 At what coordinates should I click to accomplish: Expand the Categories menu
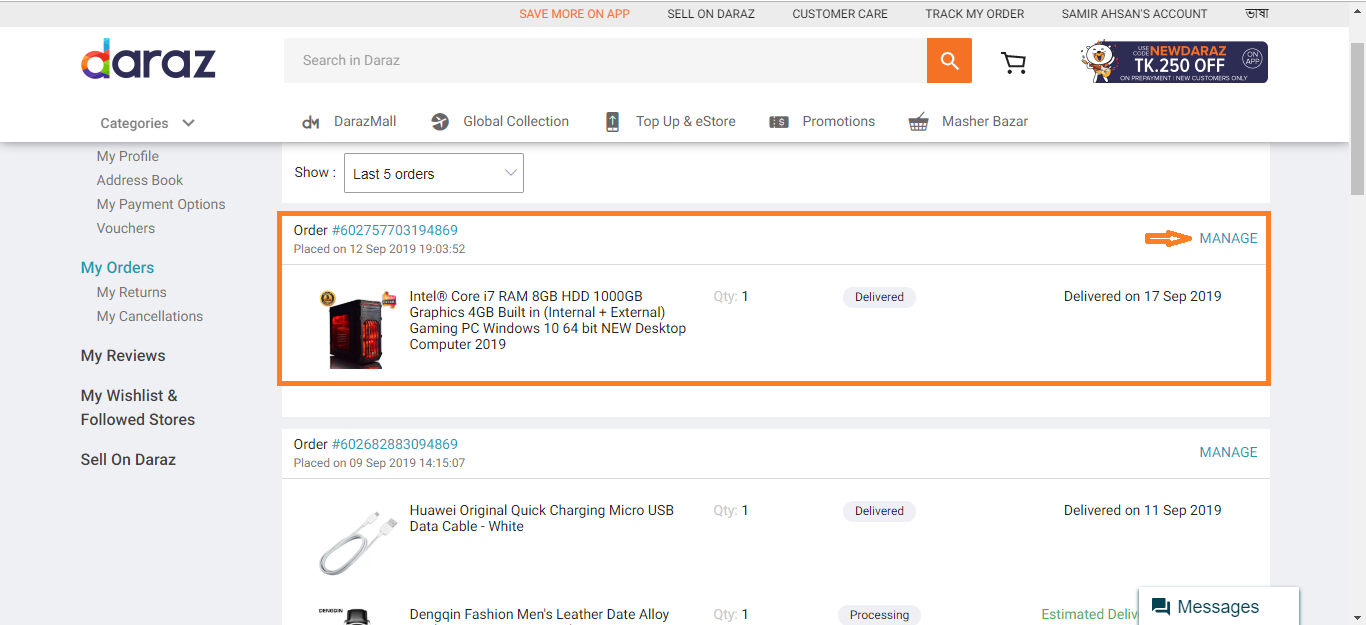click(147, 123)
